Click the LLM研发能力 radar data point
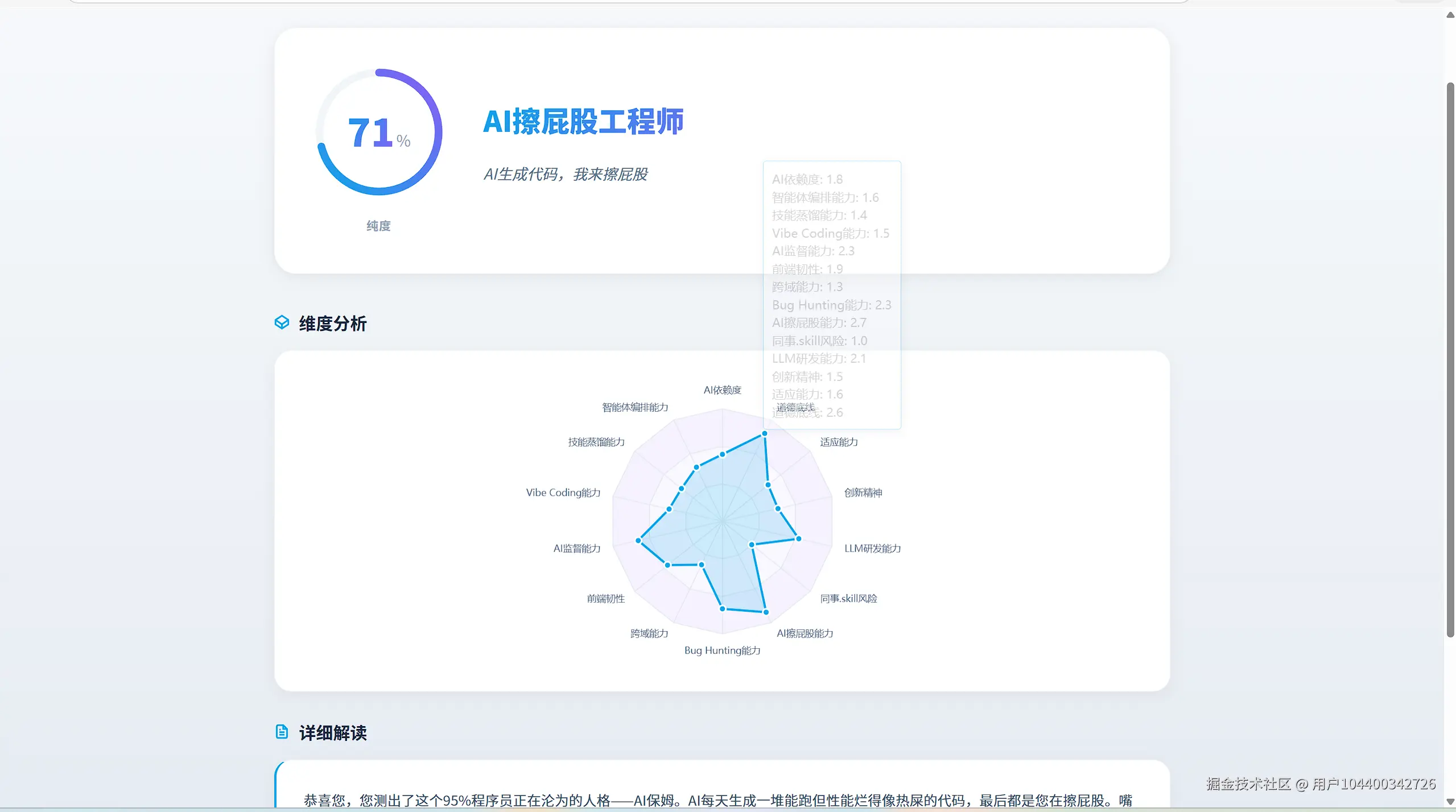1456x812 pixels. click(798, 538)
